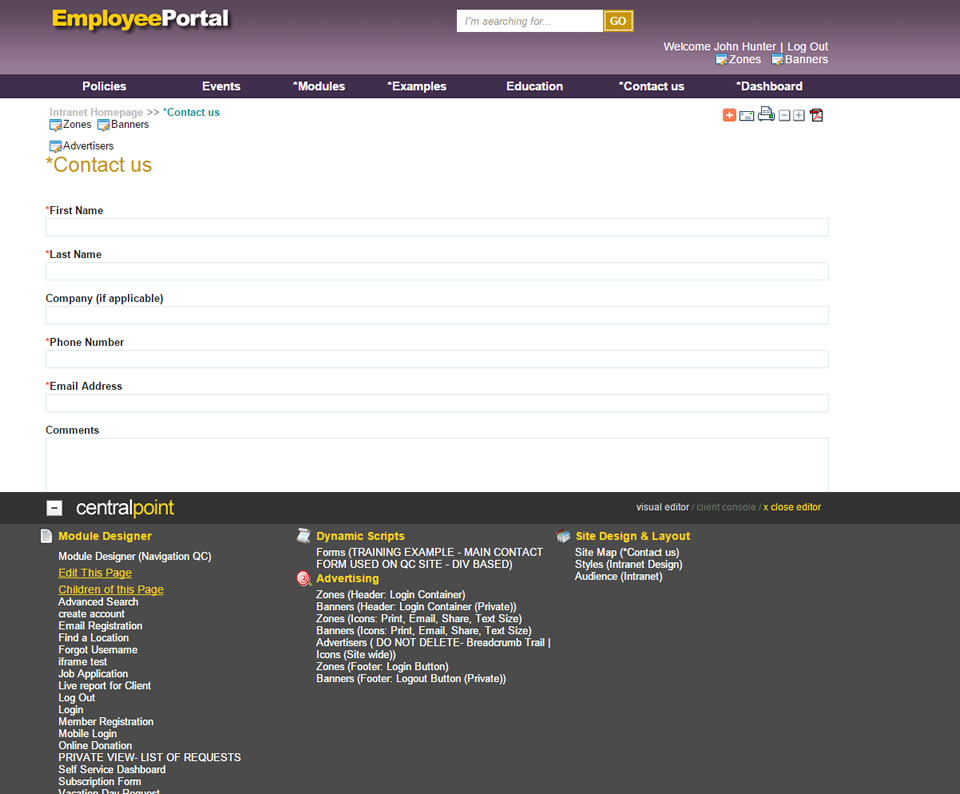
Task: Decrease text size with the minus icon
Action: tap(785, 116)
